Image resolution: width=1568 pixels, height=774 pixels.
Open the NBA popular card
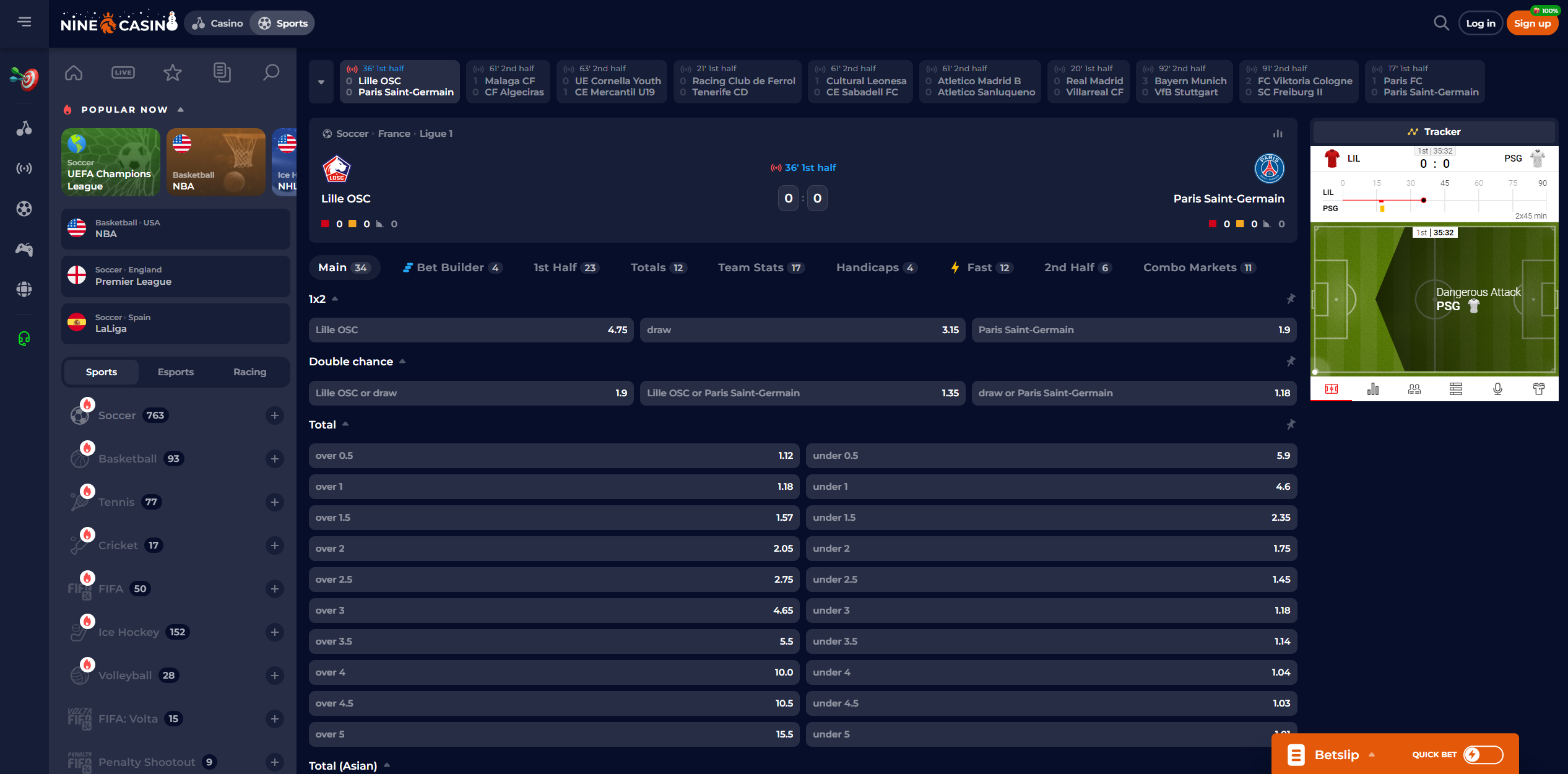pyautogui.click(x=216, y=162)
